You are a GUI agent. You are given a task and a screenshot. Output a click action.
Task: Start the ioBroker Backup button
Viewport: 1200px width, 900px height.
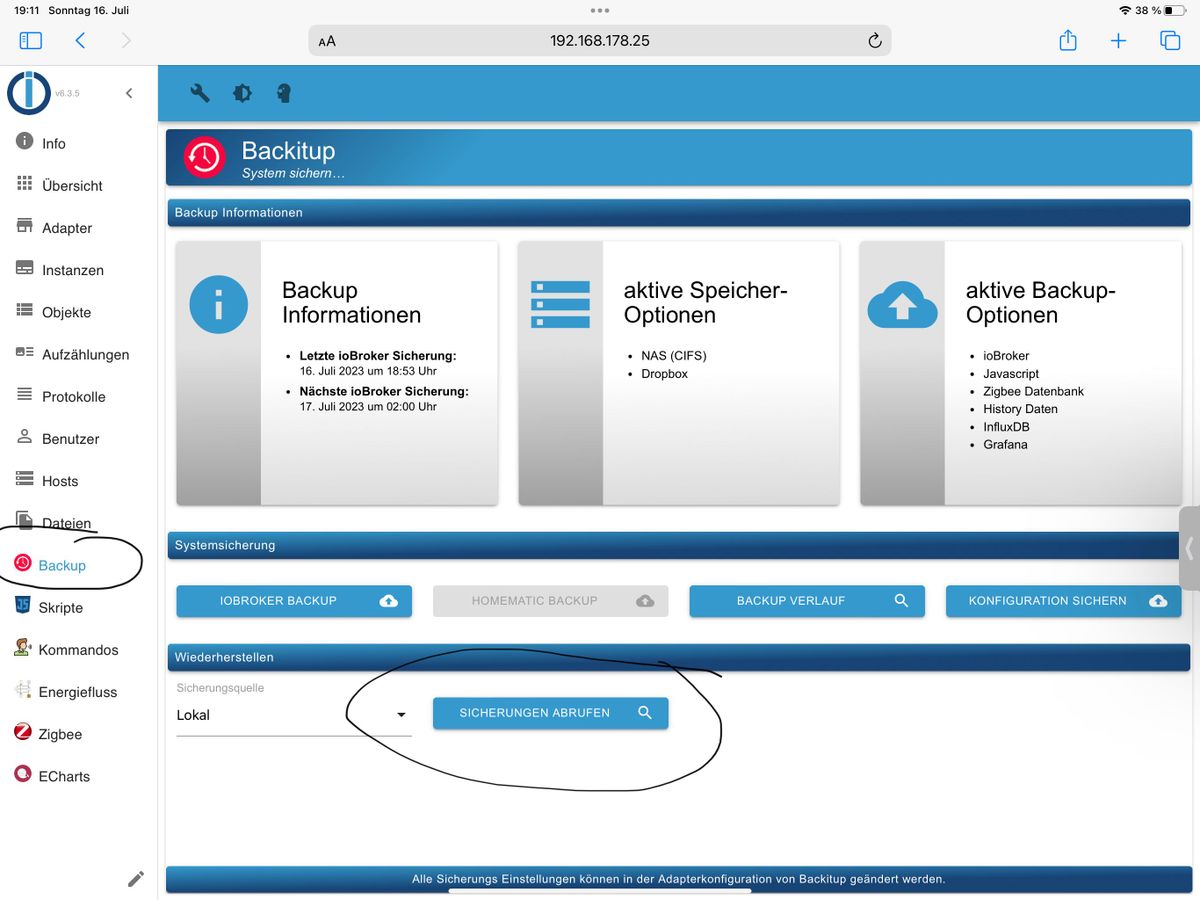pos(294,601)
